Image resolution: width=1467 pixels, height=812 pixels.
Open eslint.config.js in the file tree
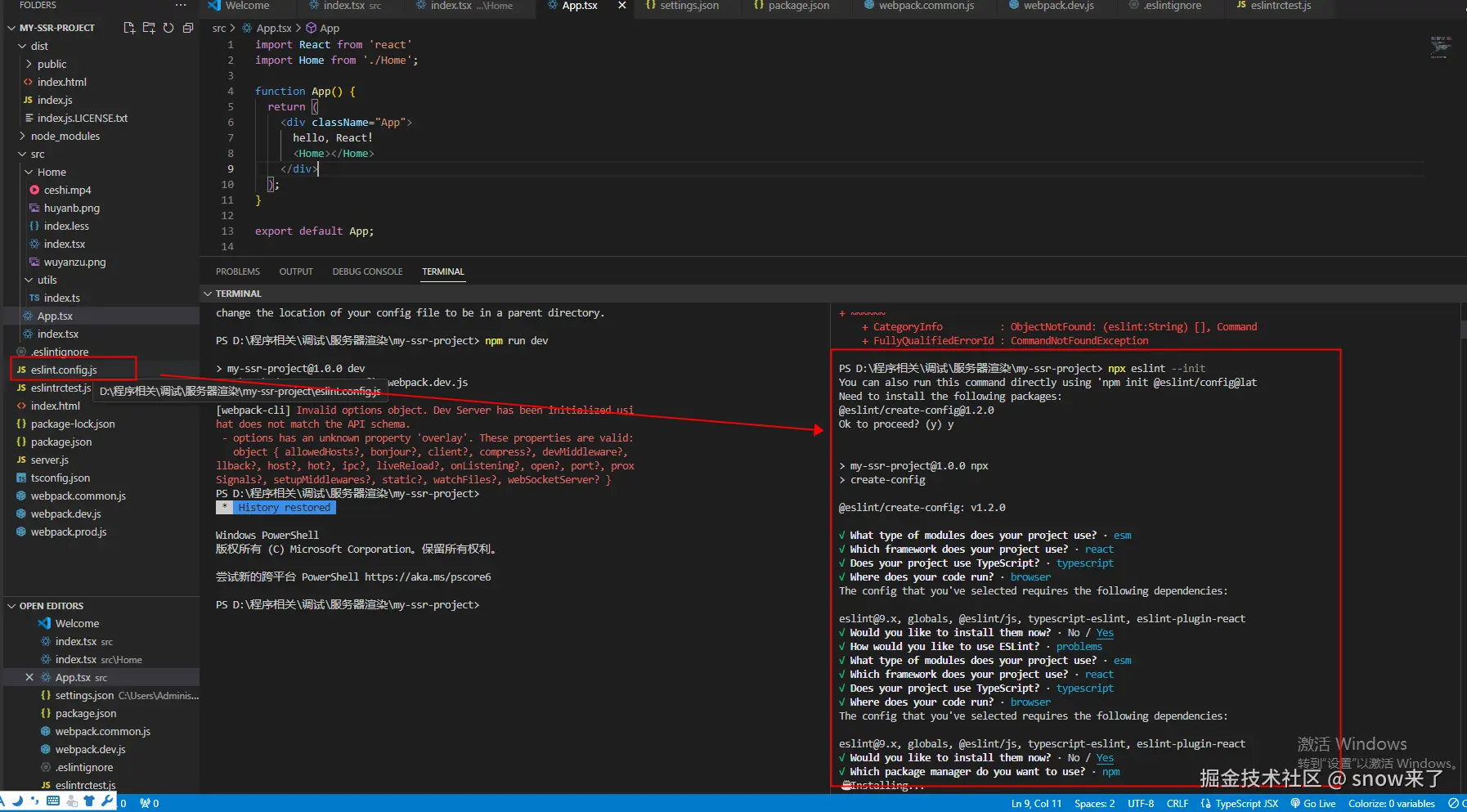click(64, 370)
